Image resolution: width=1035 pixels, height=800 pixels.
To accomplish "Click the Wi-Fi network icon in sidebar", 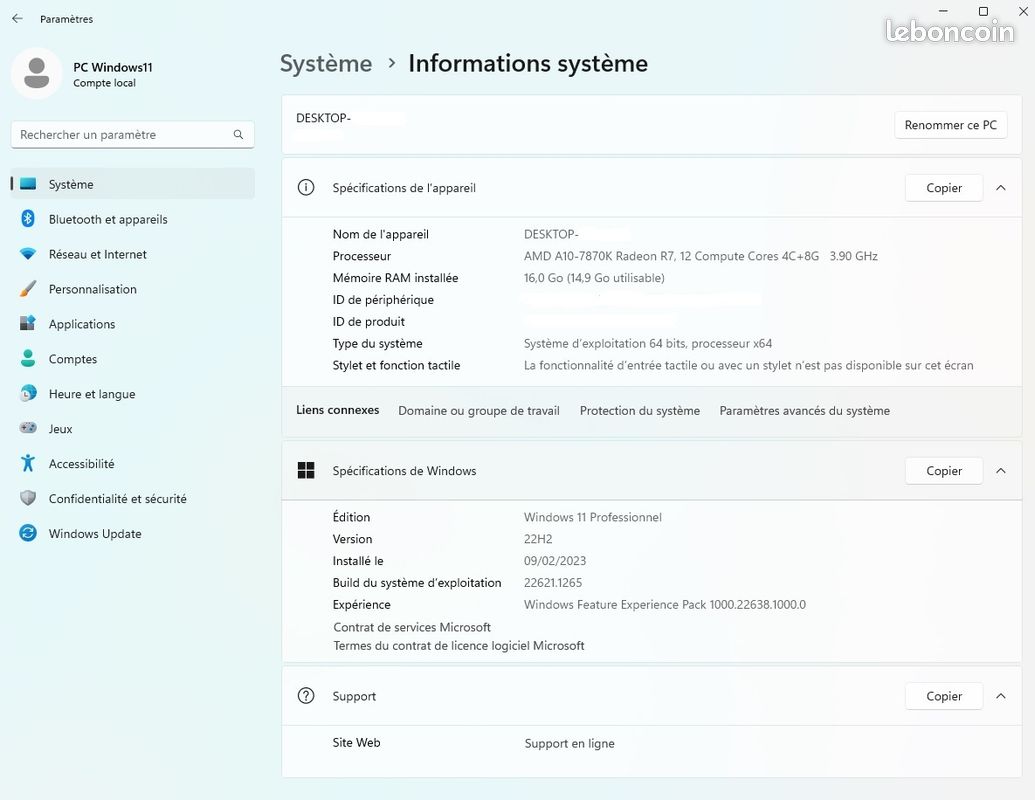I will click(x=28, y=253).
